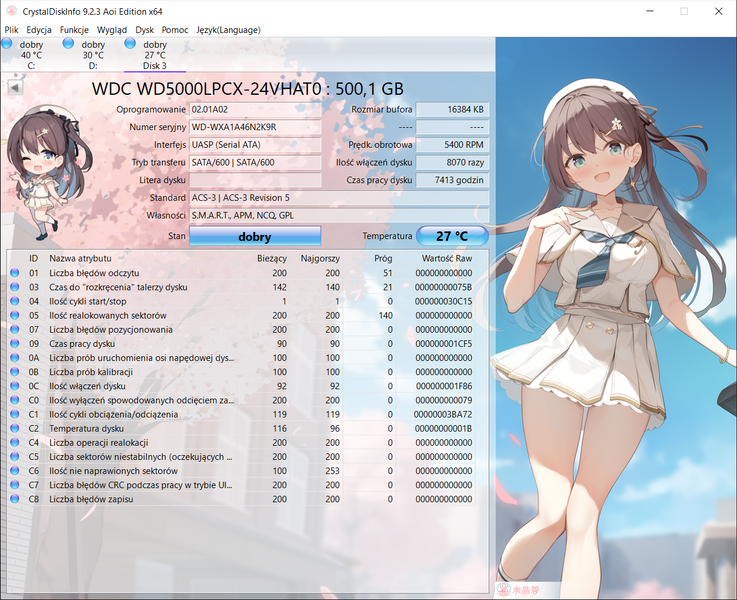
Task: Click the blue health orb of Disk 3
Action: pos(130,44)
